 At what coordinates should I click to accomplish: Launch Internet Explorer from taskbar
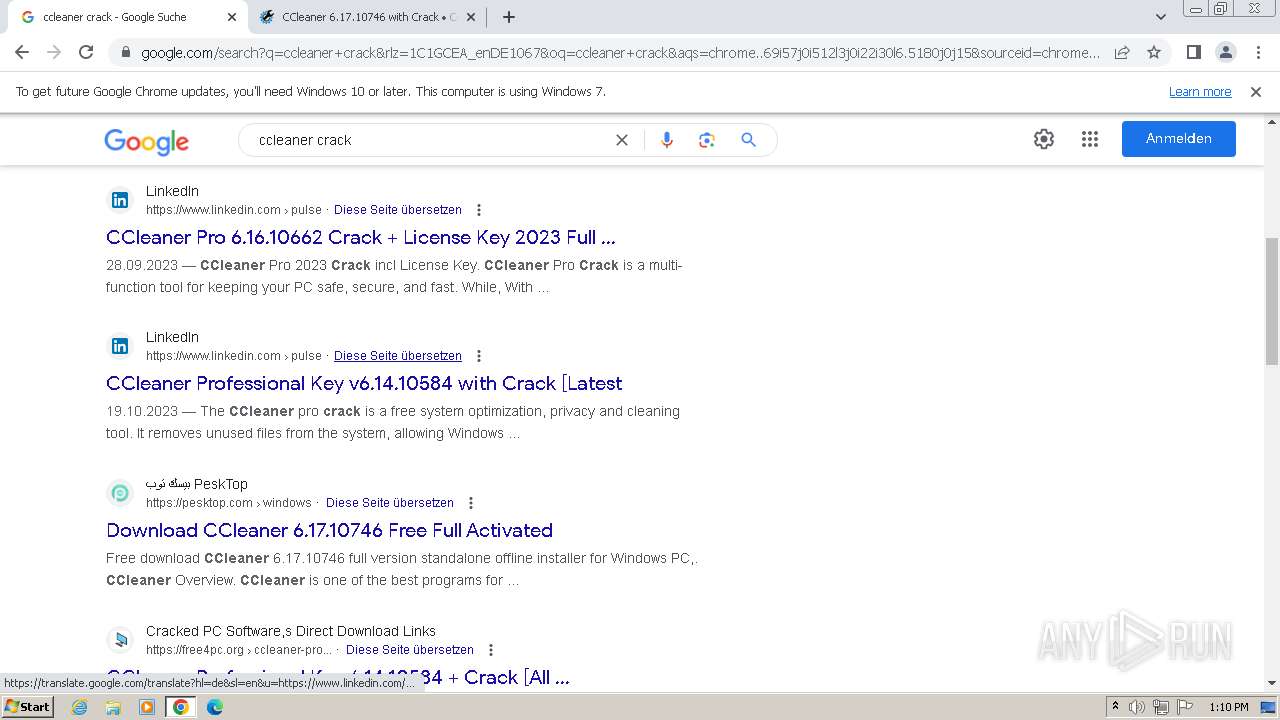(x=80, y=707)
